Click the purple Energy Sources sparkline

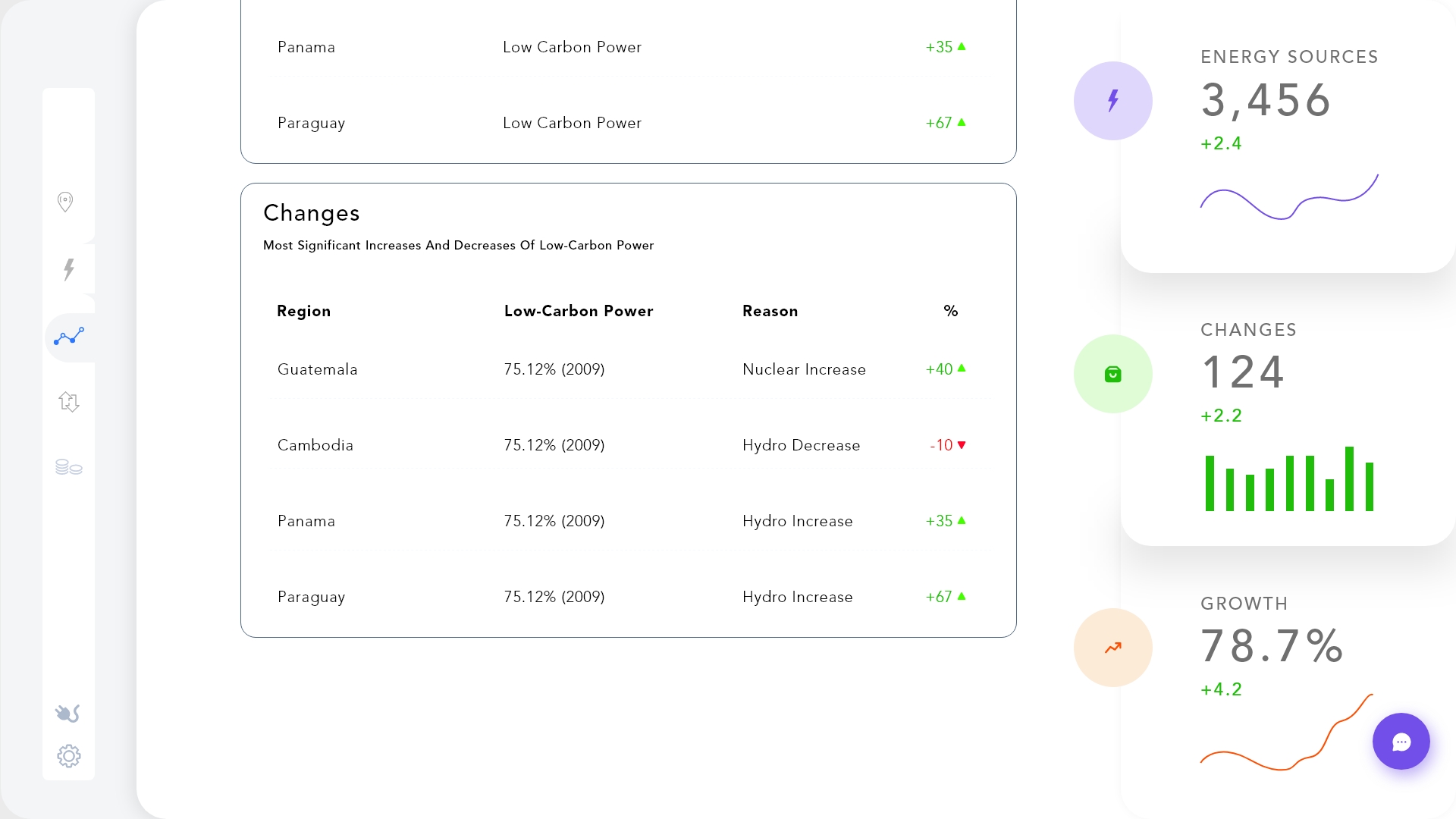tap(1289, 197)
